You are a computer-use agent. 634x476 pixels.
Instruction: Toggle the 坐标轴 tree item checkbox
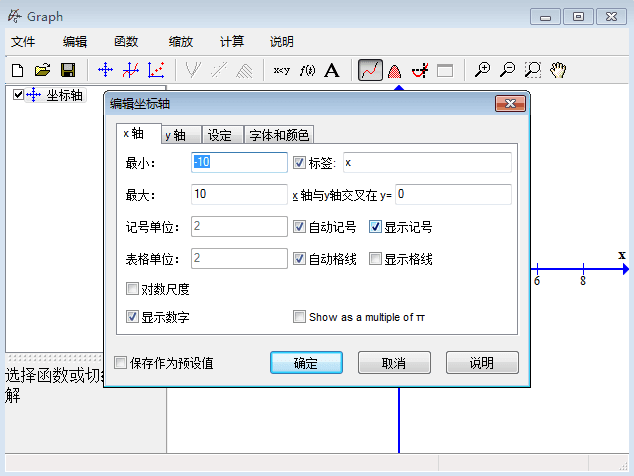click(18, 95)
